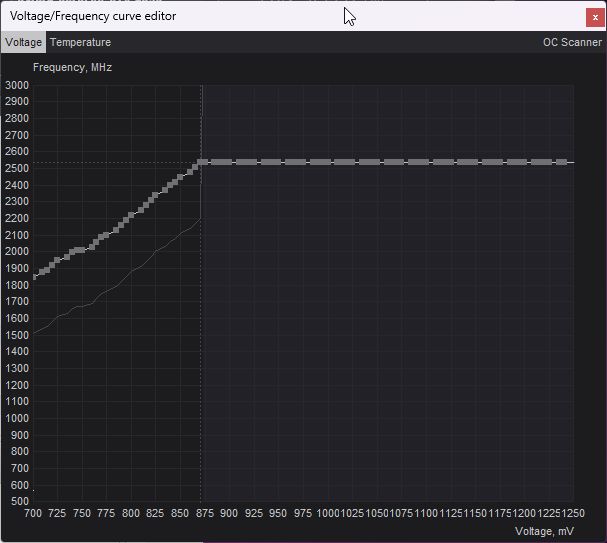The height and width of the screenshot is (543, 607).
Task: Select the curve point at 800 mV
Action: pyautogui.click(x=131, y=215)
